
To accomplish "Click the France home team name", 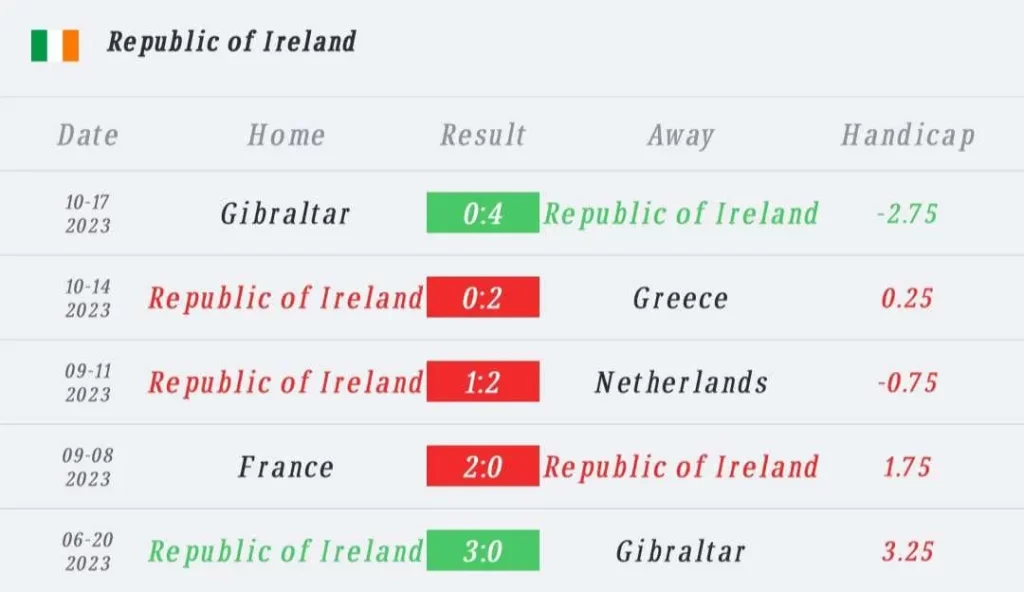I will click(x=286, y=467).
